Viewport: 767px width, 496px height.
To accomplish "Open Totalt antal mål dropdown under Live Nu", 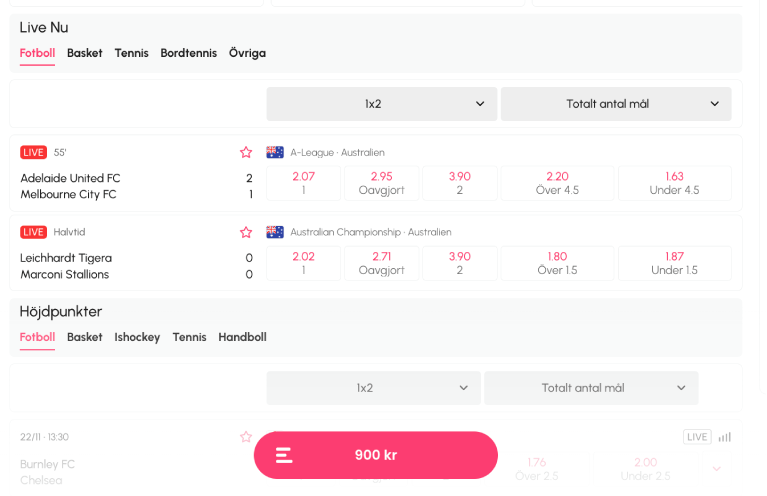I will click(616, 104).
